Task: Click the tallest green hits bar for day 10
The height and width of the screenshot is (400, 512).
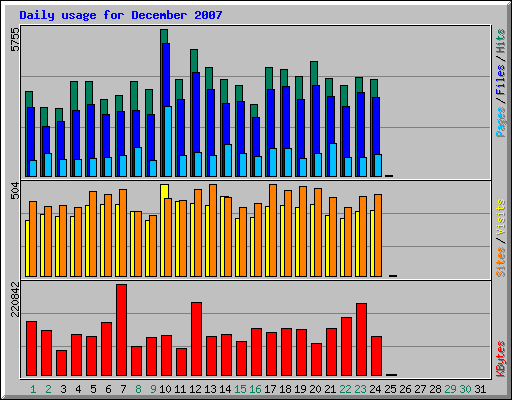Action: (164, 36)
